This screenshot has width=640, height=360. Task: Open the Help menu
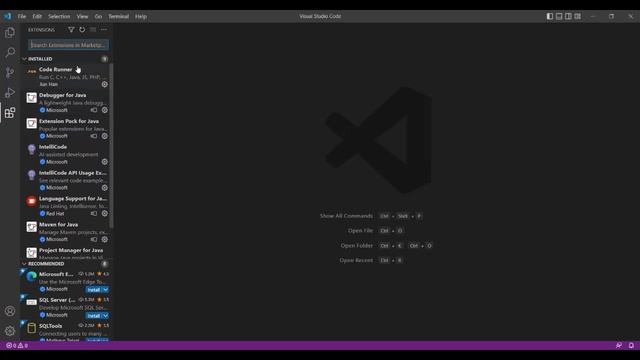click(x=141, y=16)
